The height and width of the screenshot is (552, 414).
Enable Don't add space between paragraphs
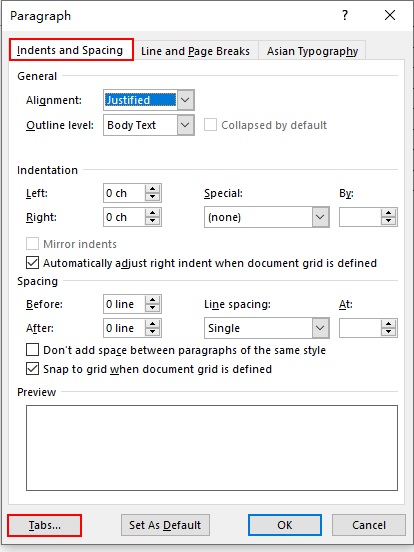32,350
